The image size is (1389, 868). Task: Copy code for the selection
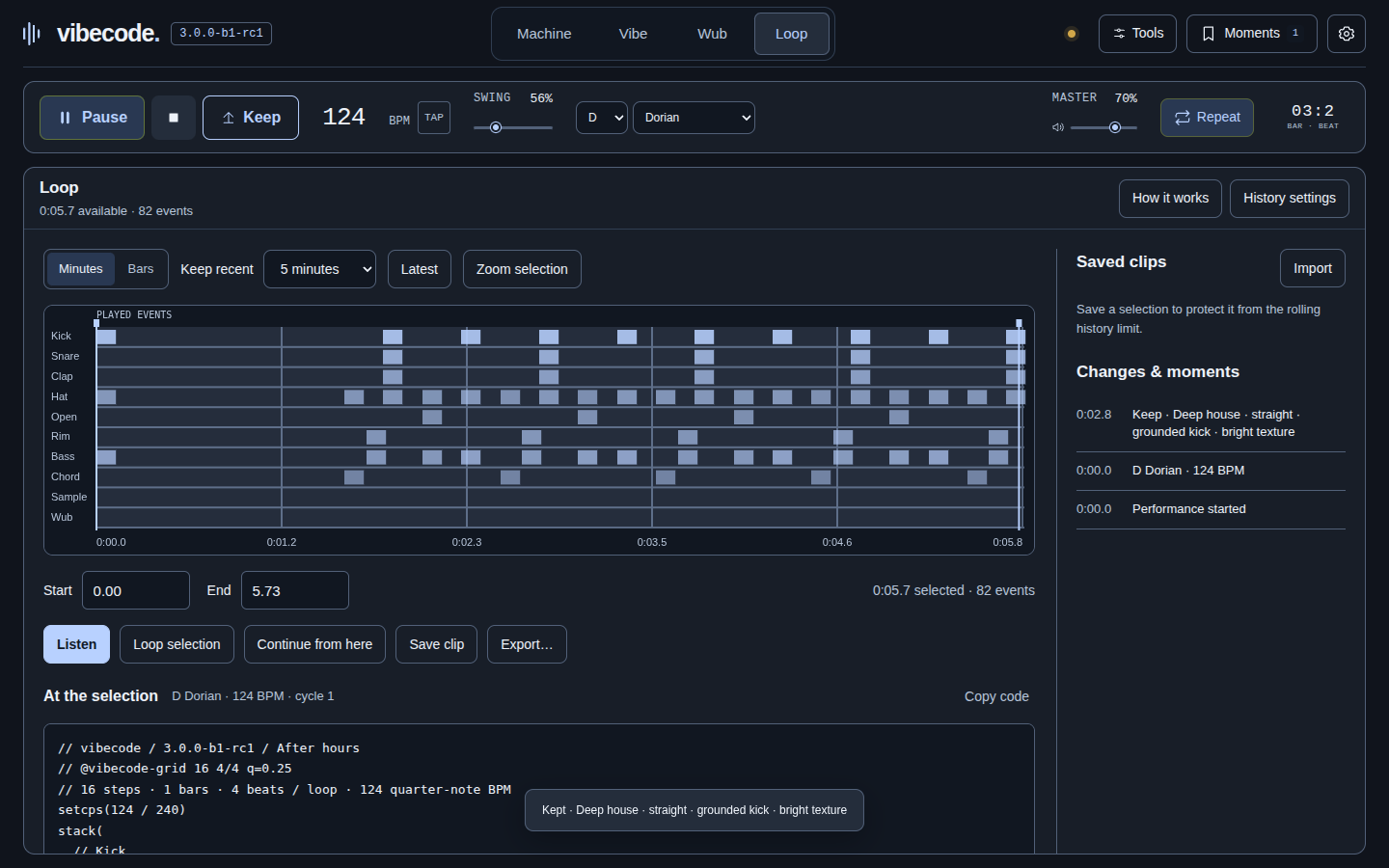[x=996, y=696]
